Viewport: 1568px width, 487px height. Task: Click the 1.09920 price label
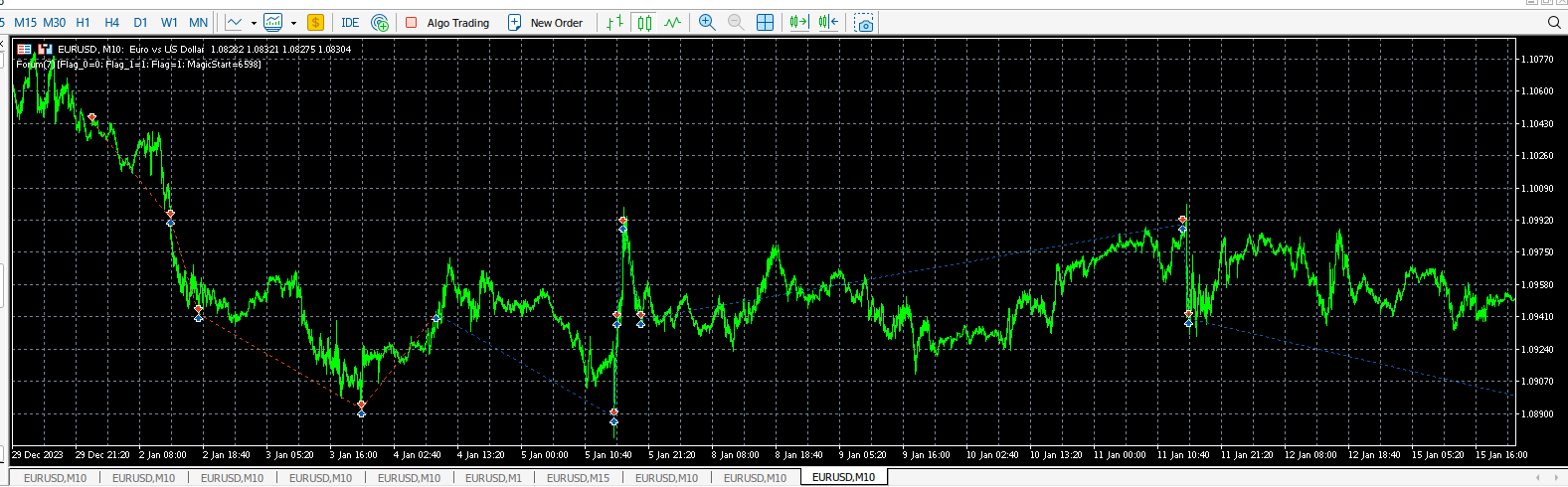[x=1537, y=221]
